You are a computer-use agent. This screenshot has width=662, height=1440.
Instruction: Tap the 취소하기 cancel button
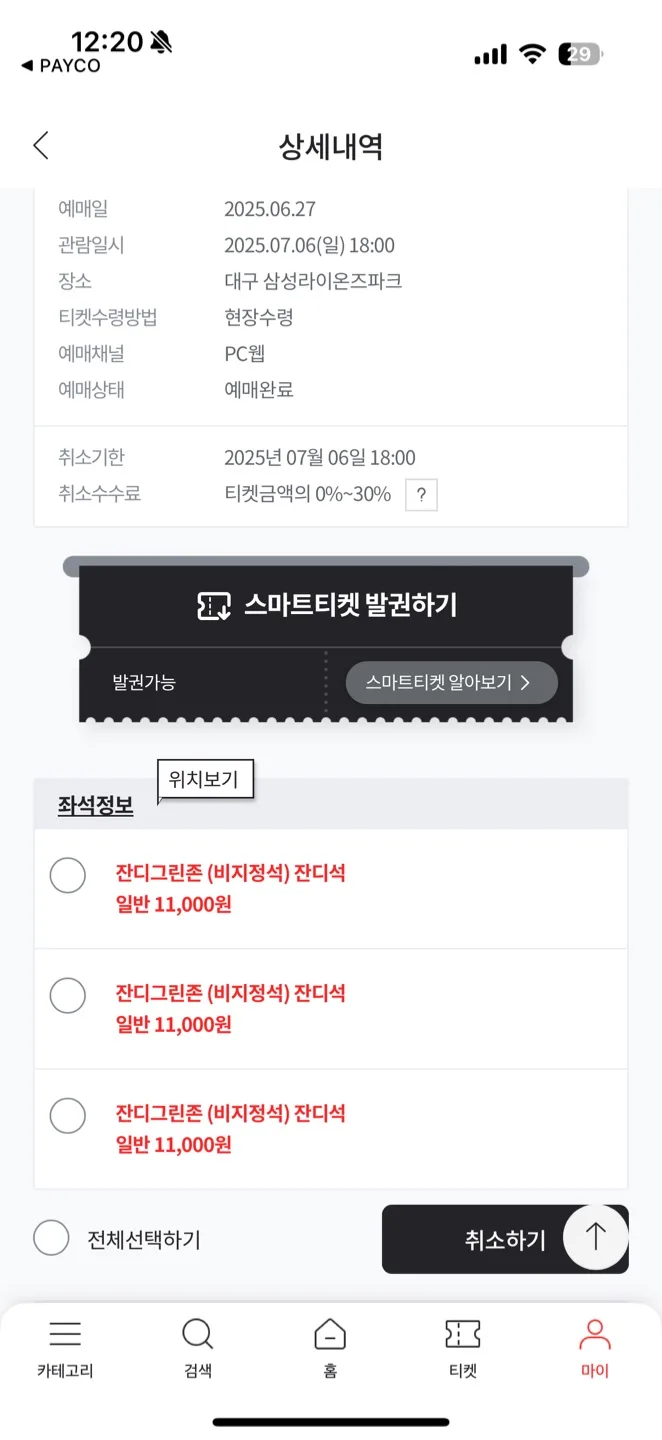(505, 1239)
